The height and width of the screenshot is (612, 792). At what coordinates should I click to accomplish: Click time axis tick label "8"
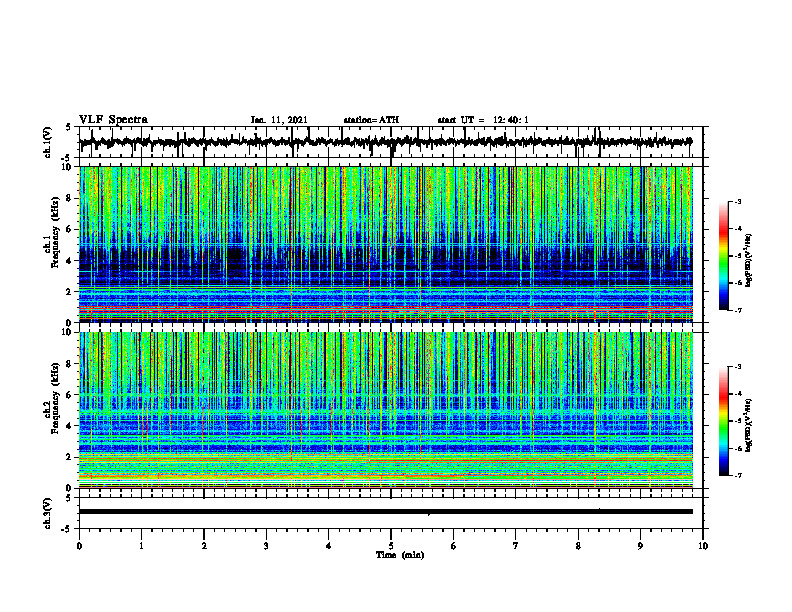(x=578, y=546)
